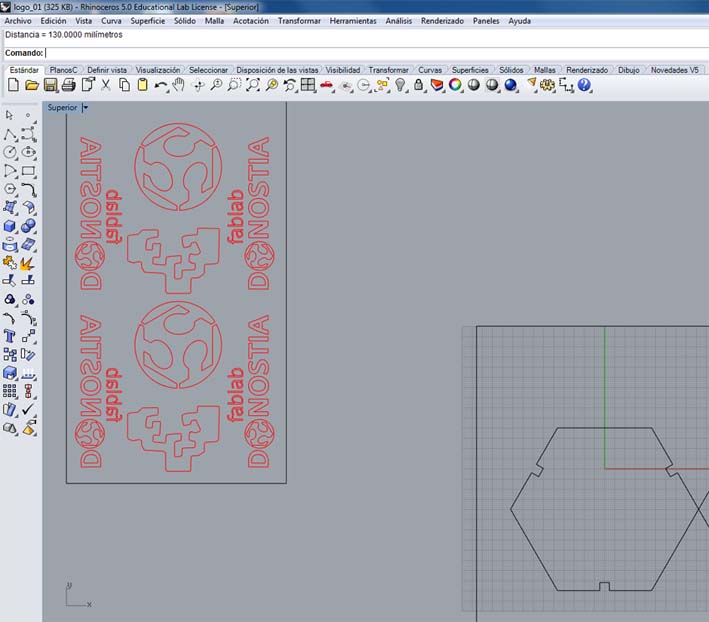
Task: Switch to the Seleccionar tab
Action: [x=208, y=70]
